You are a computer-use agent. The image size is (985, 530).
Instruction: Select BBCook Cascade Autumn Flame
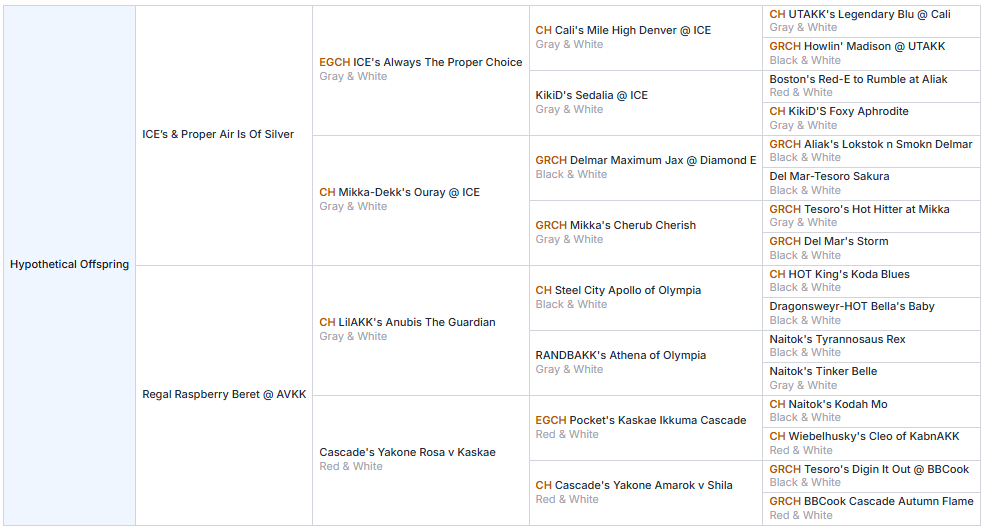887,501
